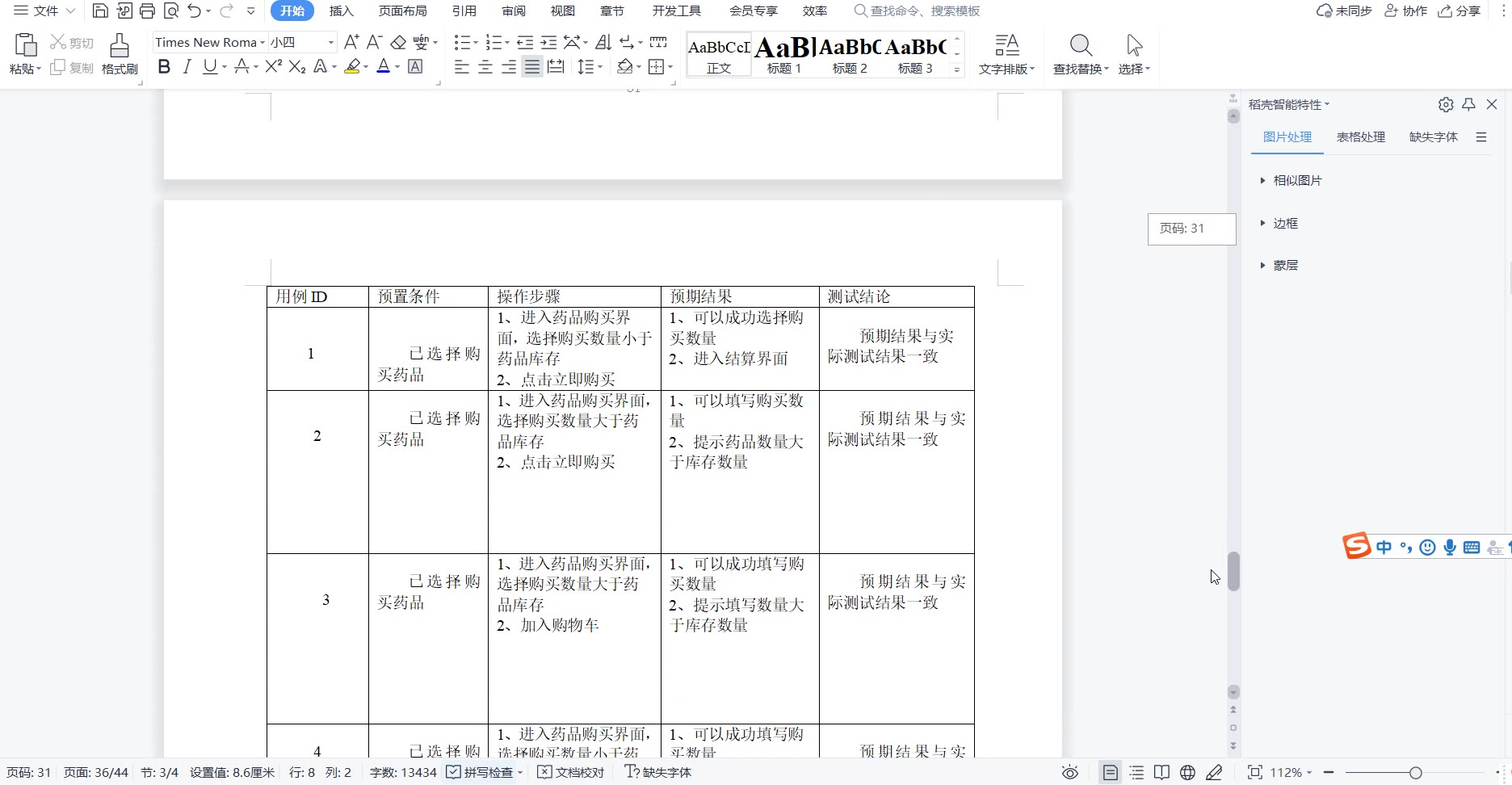Image resolution: width=1512 pixels, height=785 pixels.
Task: Align text left
Action: pos(462,67)
